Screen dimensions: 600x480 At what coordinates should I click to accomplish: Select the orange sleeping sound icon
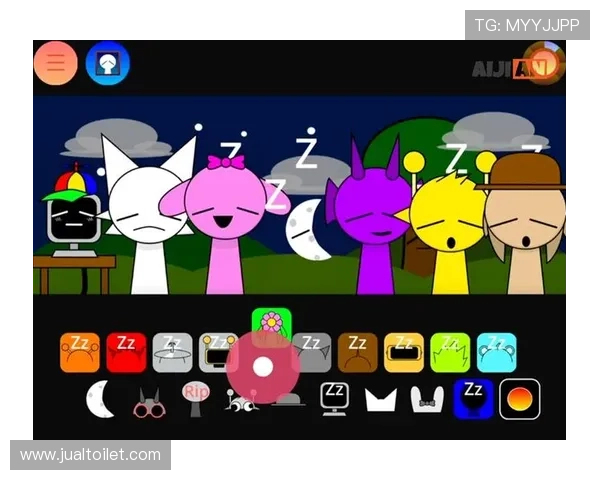point(79,353)
